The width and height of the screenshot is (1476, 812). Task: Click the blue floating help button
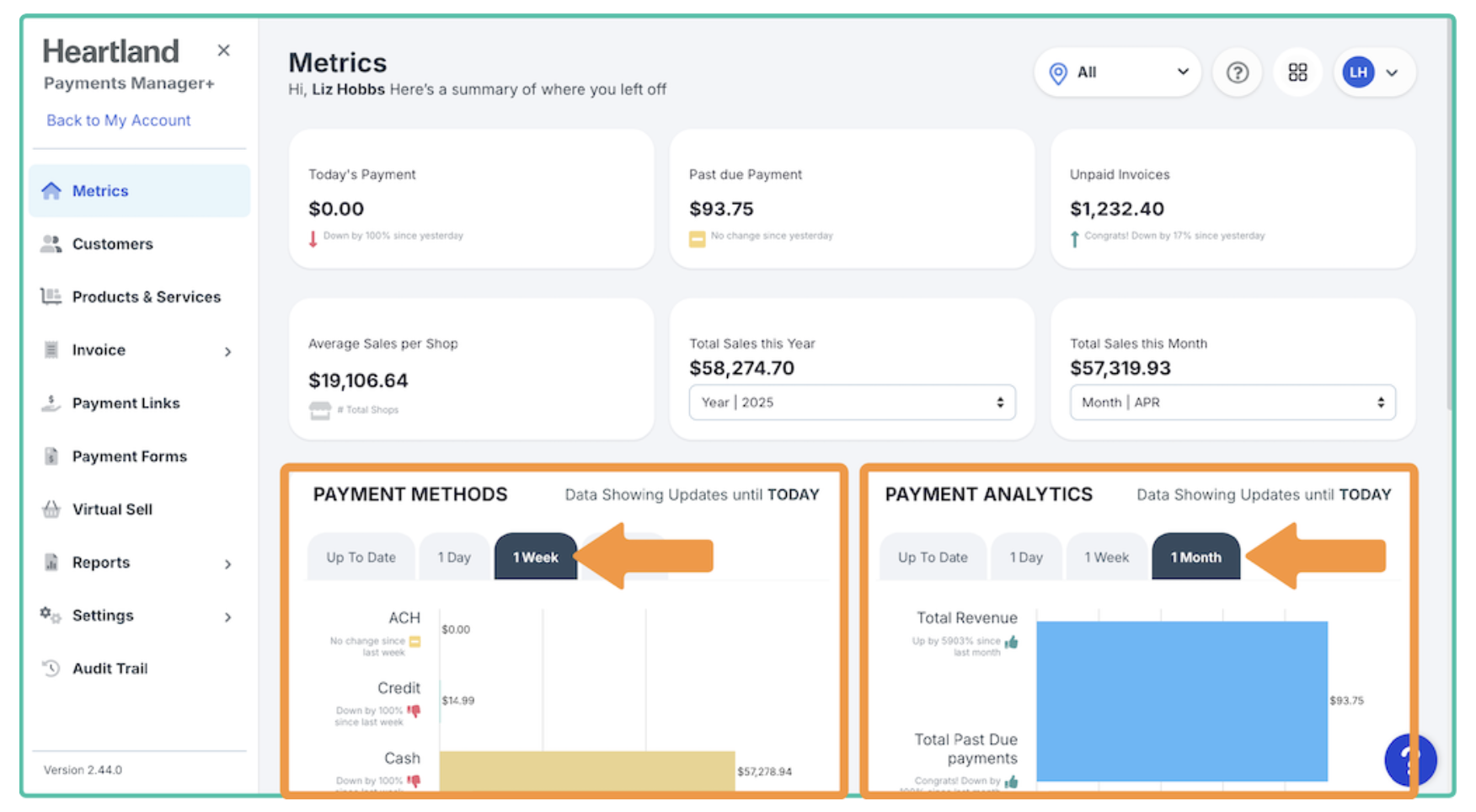[1409, 760]
